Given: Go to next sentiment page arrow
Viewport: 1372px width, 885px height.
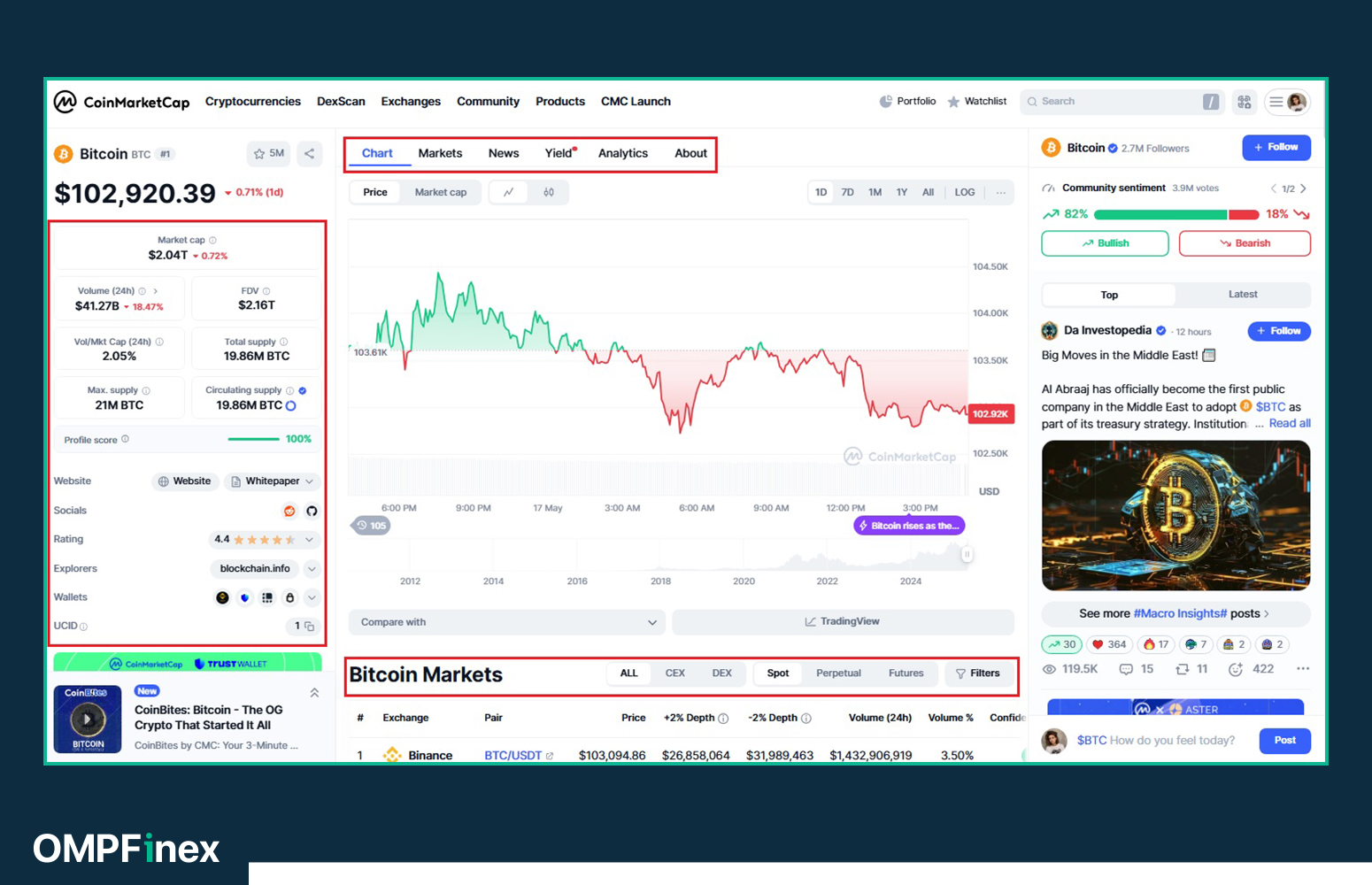Looking at the screenshot, I should (1303, 189).
